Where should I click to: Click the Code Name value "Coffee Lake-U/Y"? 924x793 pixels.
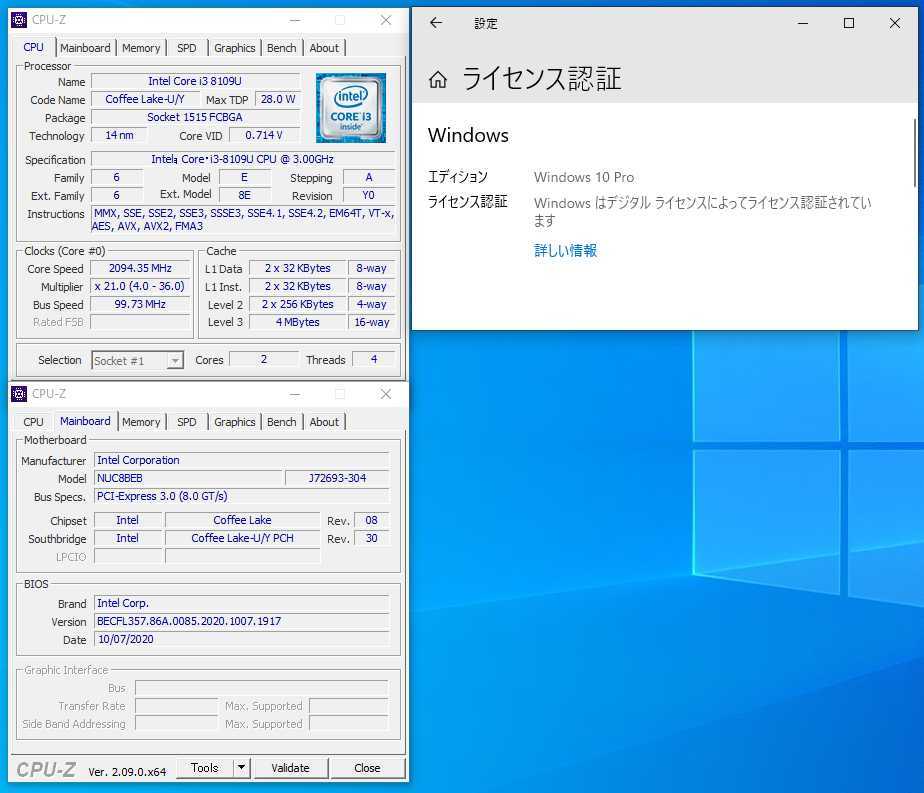click(145, 99)
